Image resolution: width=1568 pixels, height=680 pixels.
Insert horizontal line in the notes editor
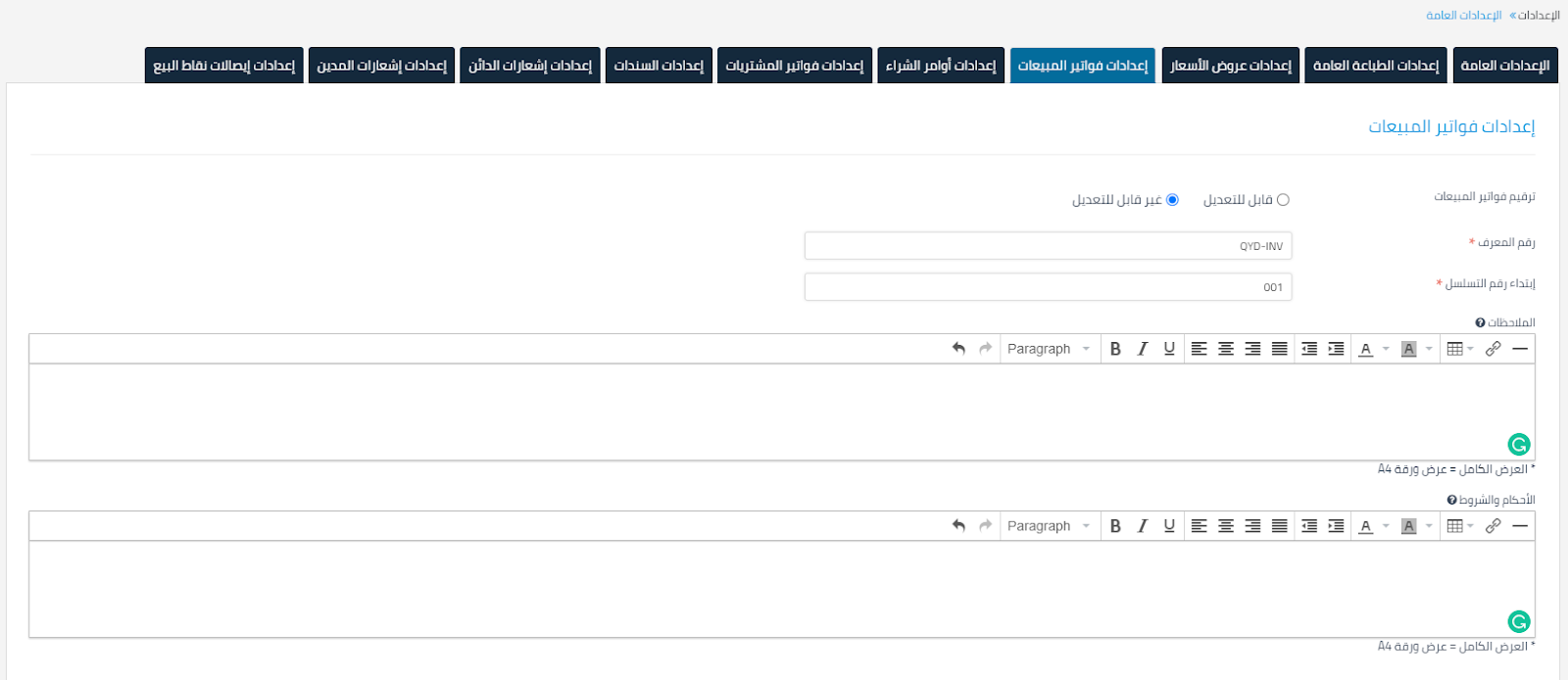[1520, 349]
